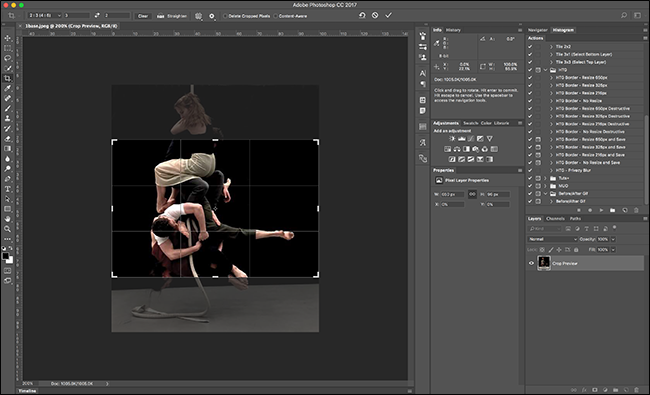Enable the Content-Aware checkbox
The image size is (650, 395).
276,16
